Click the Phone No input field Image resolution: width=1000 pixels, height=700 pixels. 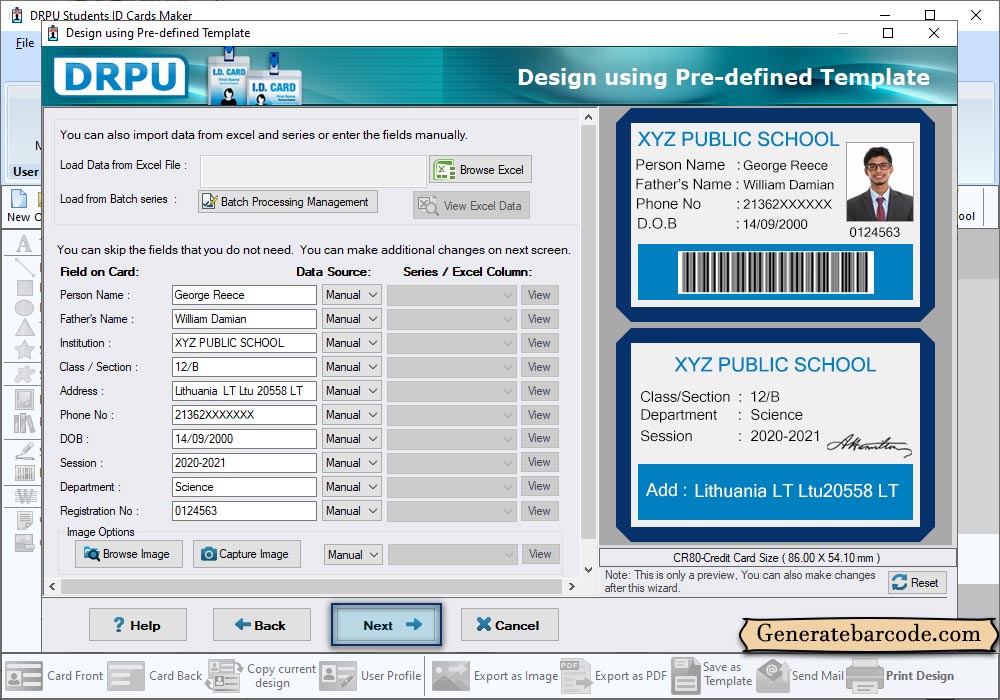coord(244,415)
